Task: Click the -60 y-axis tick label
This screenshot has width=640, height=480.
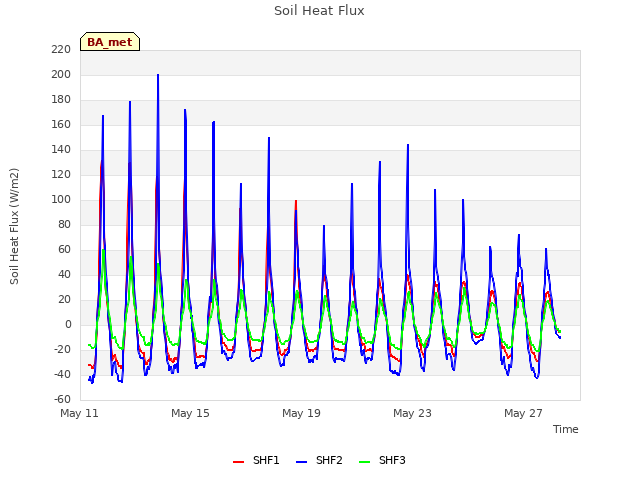Action: (62, 399)
